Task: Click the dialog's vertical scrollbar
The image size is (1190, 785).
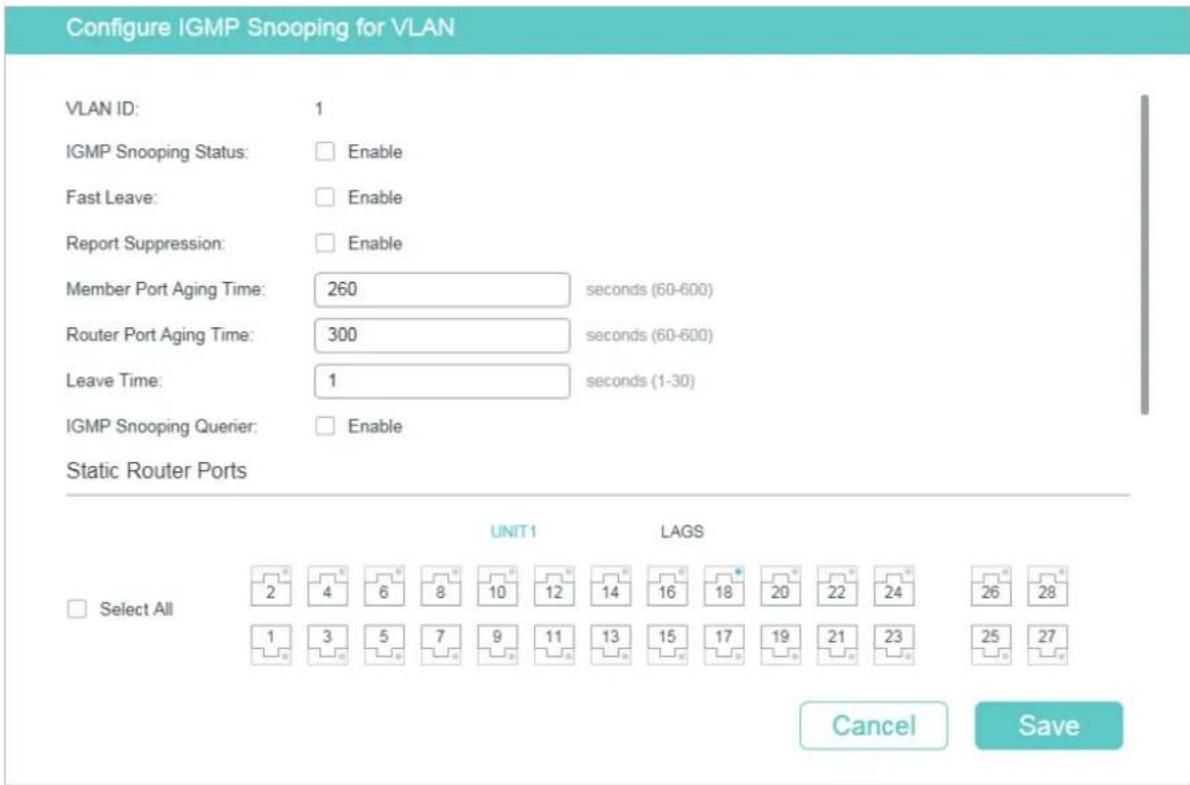Action: (x=1144, y=255)
